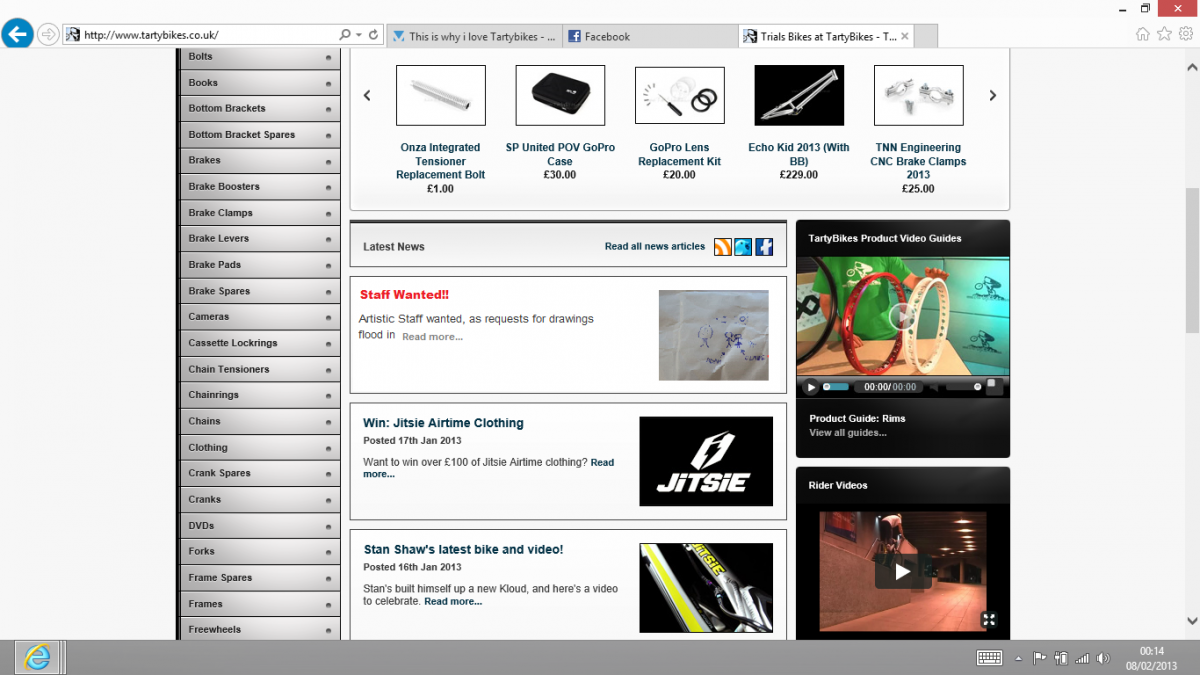Click the Staff Wanted drawing image
Image resolution: width=1200 pixels, height=675 pixels.
coord(714,335)
